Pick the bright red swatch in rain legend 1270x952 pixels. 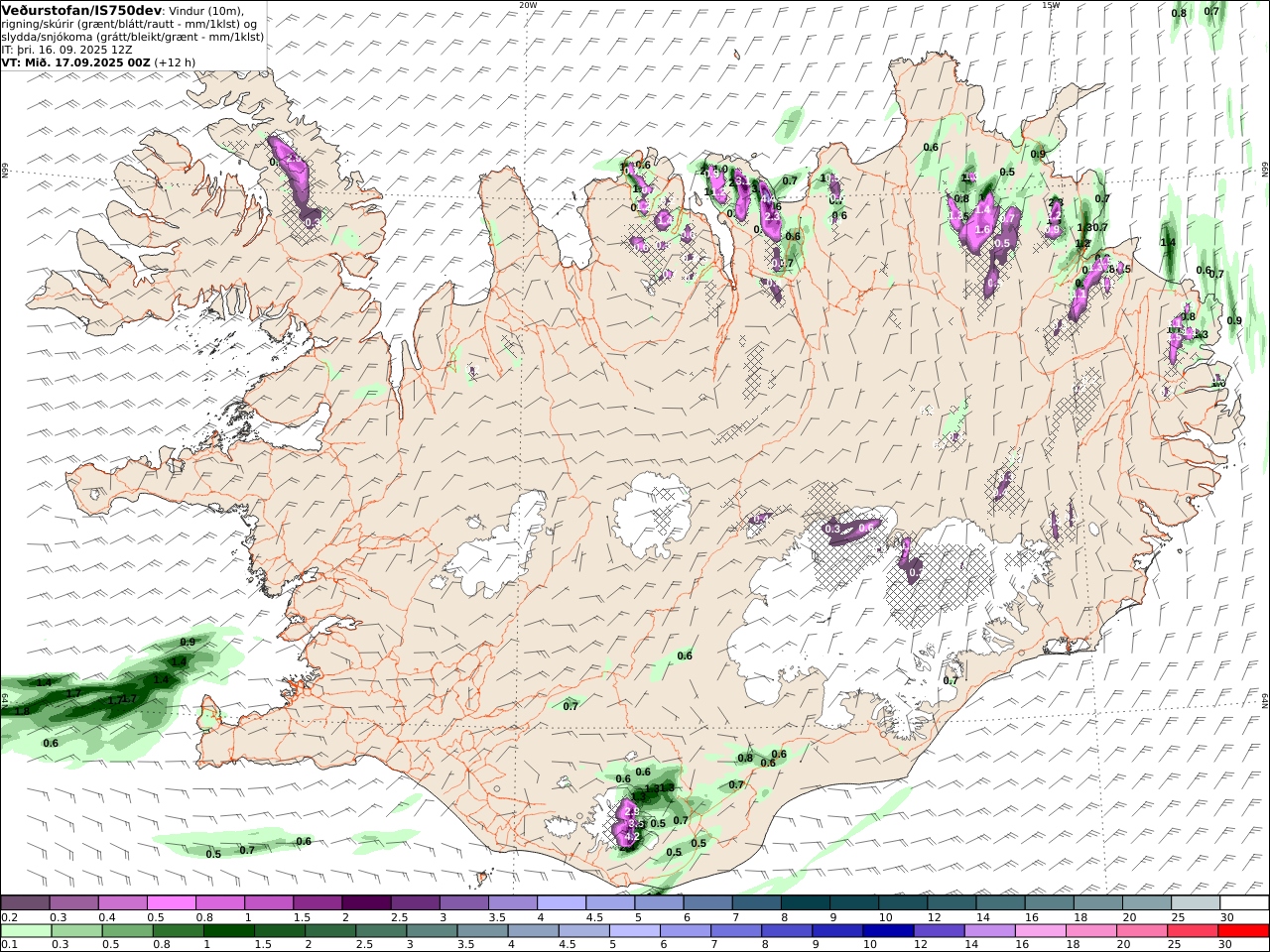coord(1244,931)
